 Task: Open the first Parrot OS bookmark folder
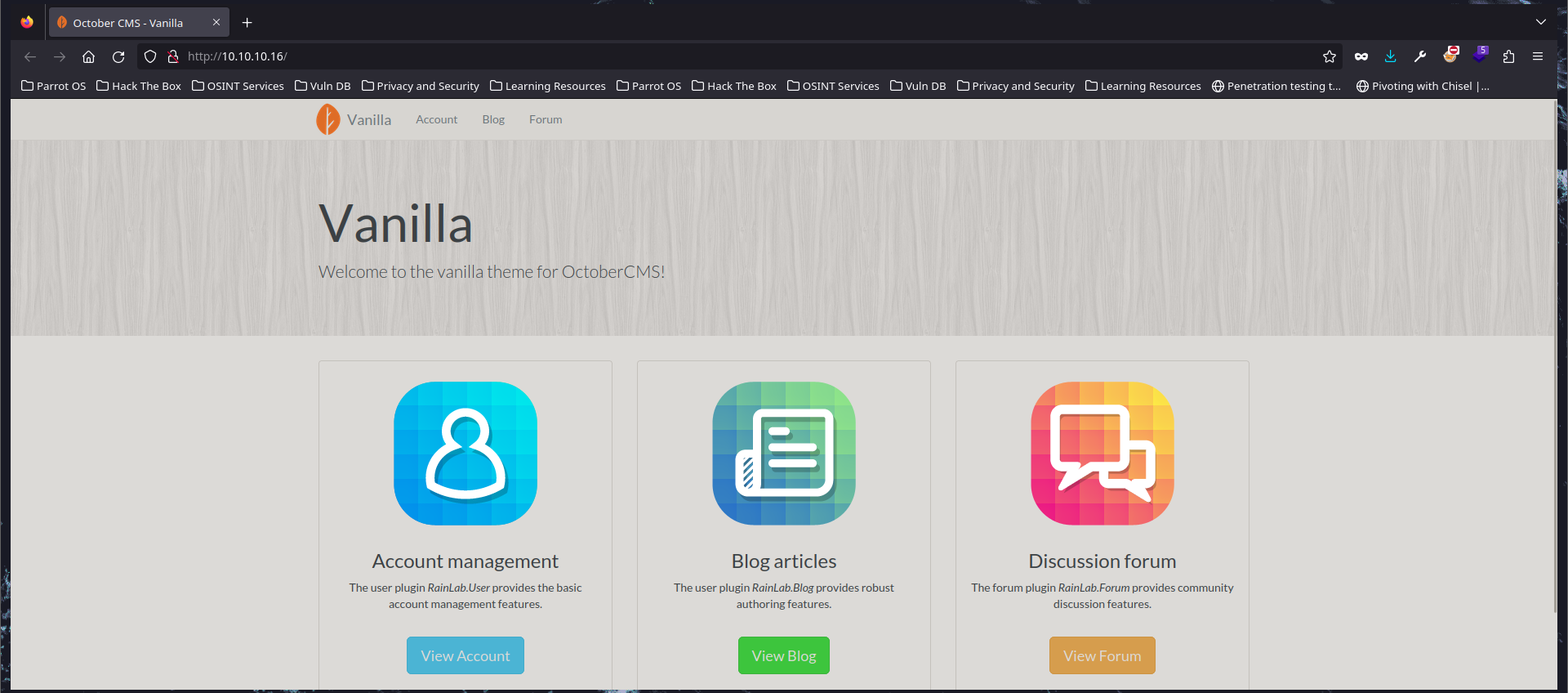click(54, 86)
